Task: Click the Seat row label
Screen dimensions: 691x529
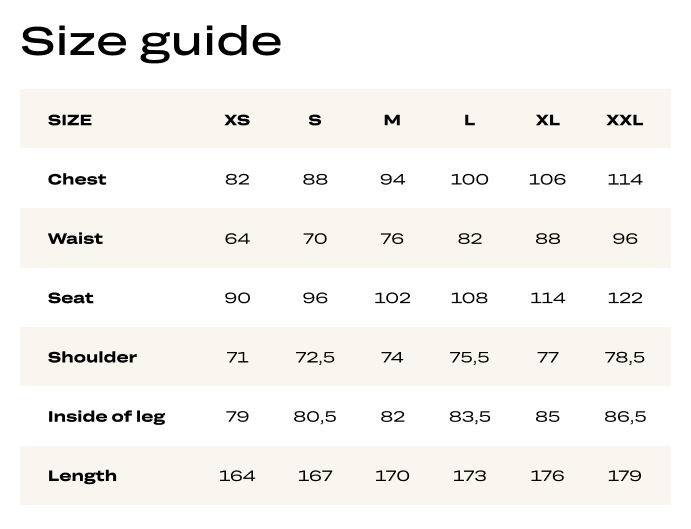Action: (71, 298)
